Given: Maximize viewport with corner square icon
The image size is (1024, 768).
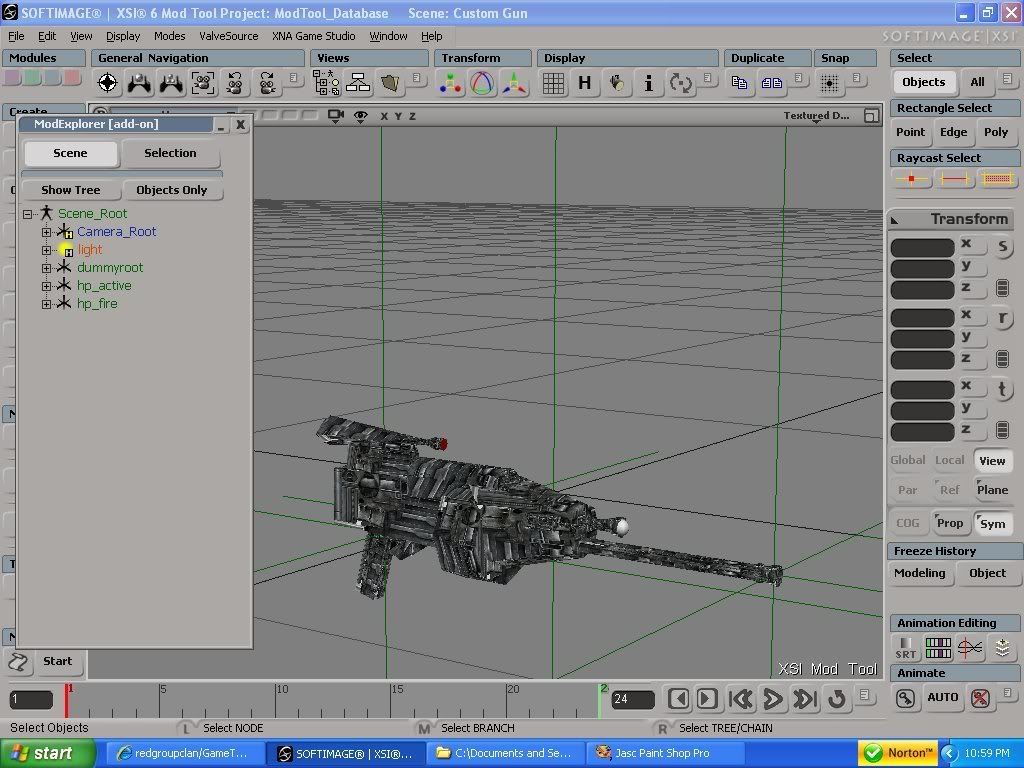Looking at the screenshot, I should pos(871,116).
